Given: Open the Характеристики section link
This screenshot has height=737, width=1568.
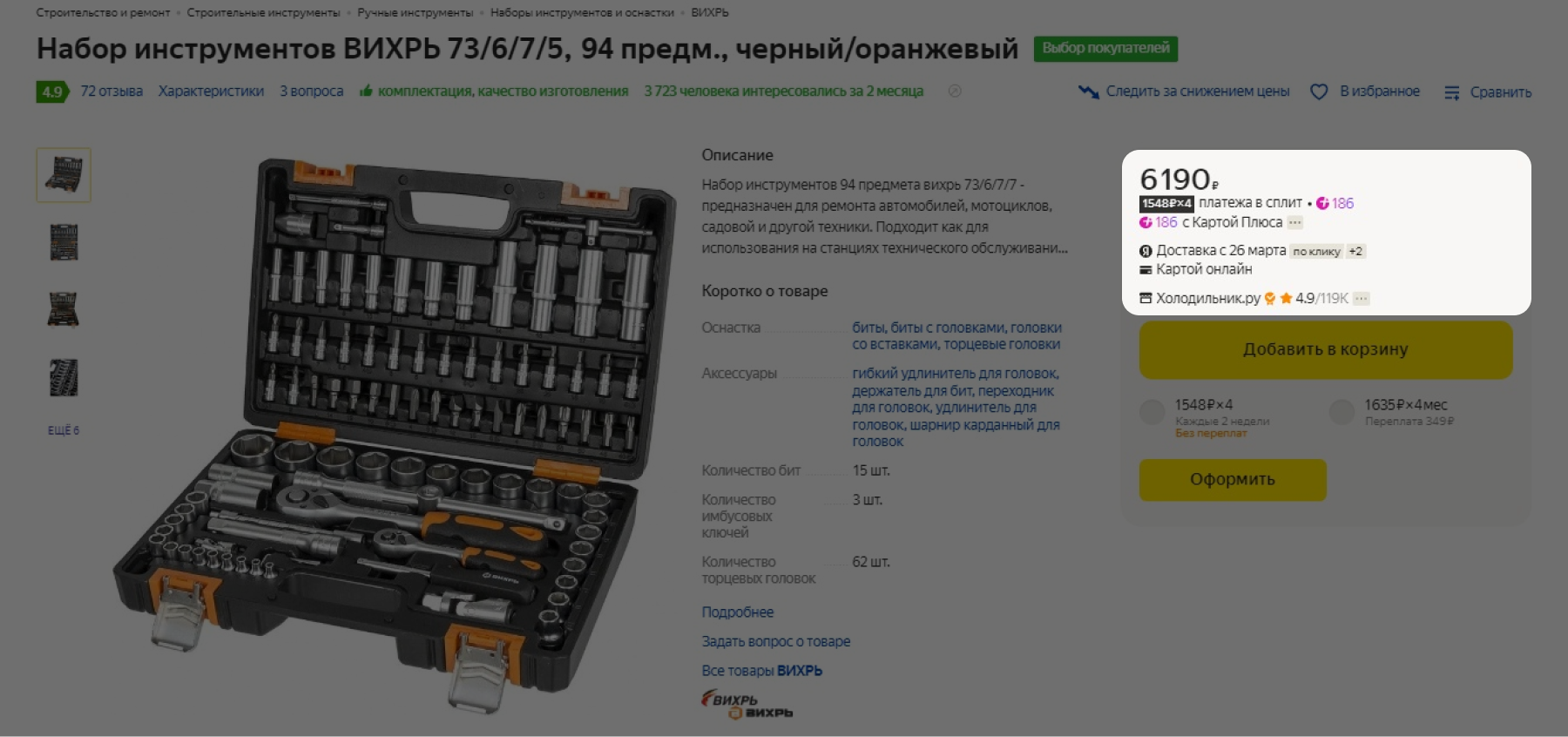Looking at the screenshot, I should pyautogui.click(x=211, y=91).
